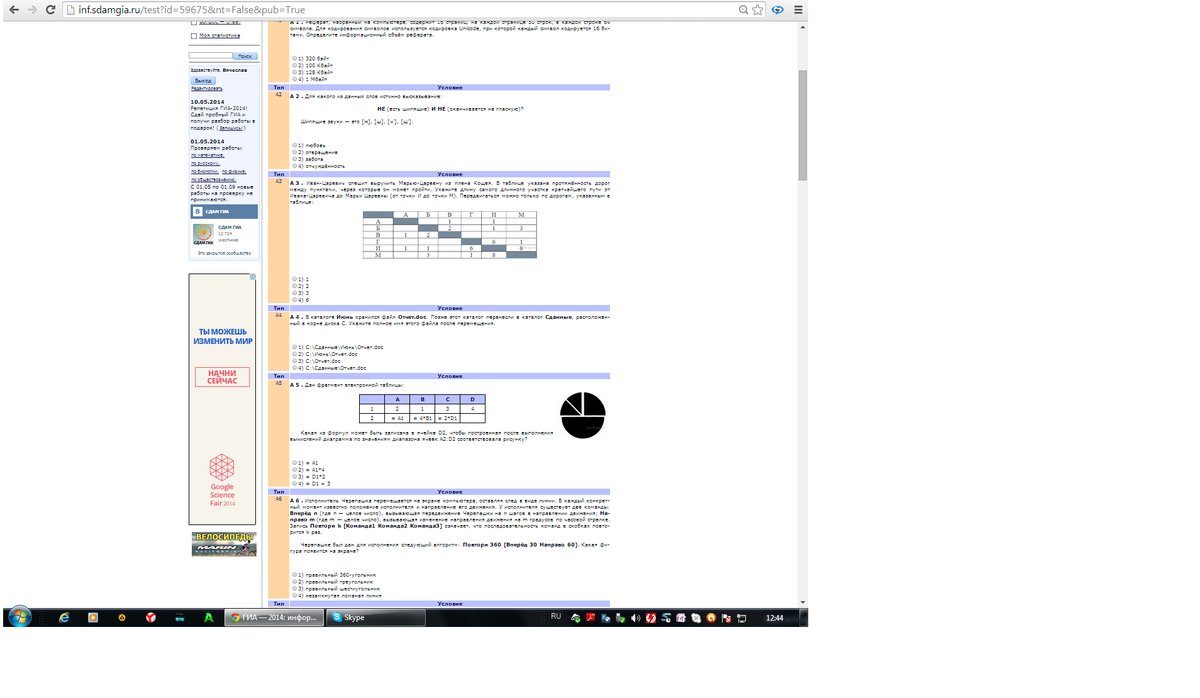Click the 12:44 system clock

click(774, 618)
